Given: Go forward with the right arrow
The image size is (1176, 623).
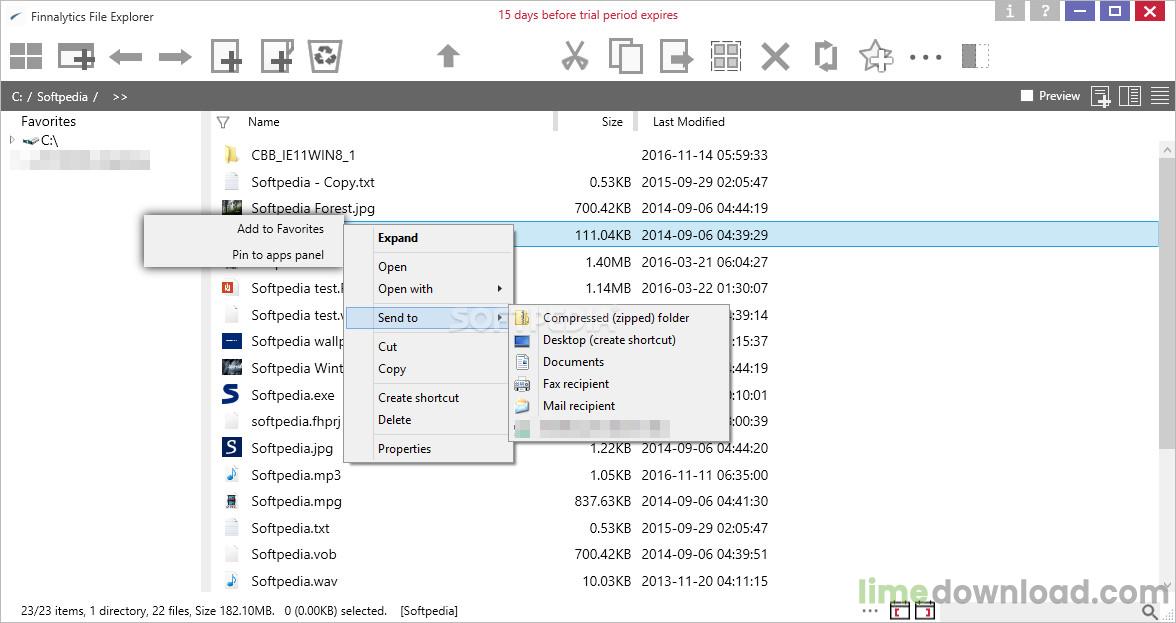Looking at the screenshot, I should pos(176,57).
